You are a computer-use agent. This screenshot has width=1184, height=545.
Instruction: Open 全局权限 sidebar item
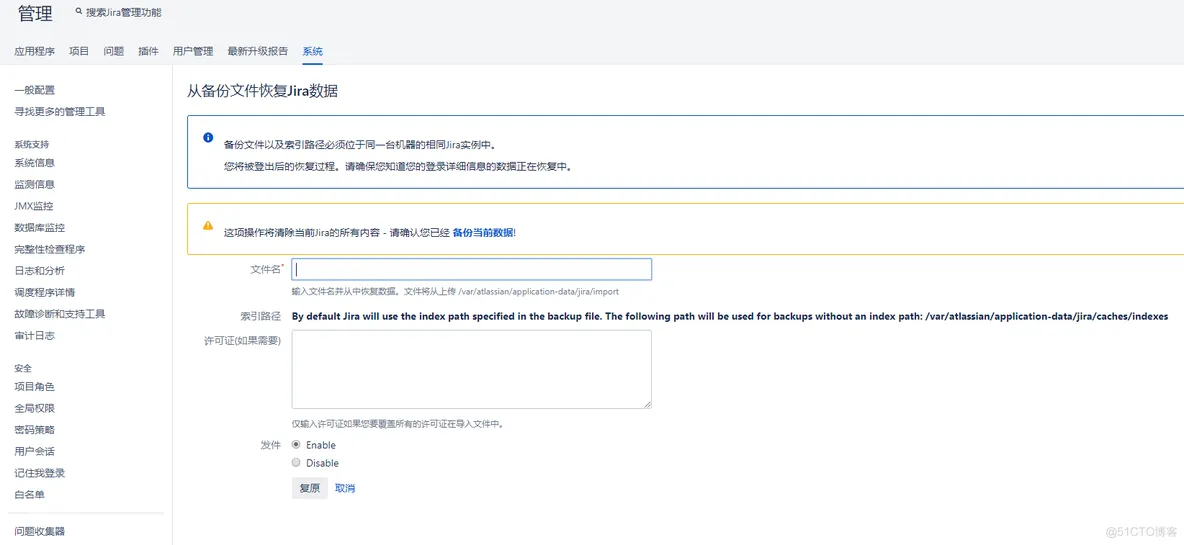click(35, 408)
